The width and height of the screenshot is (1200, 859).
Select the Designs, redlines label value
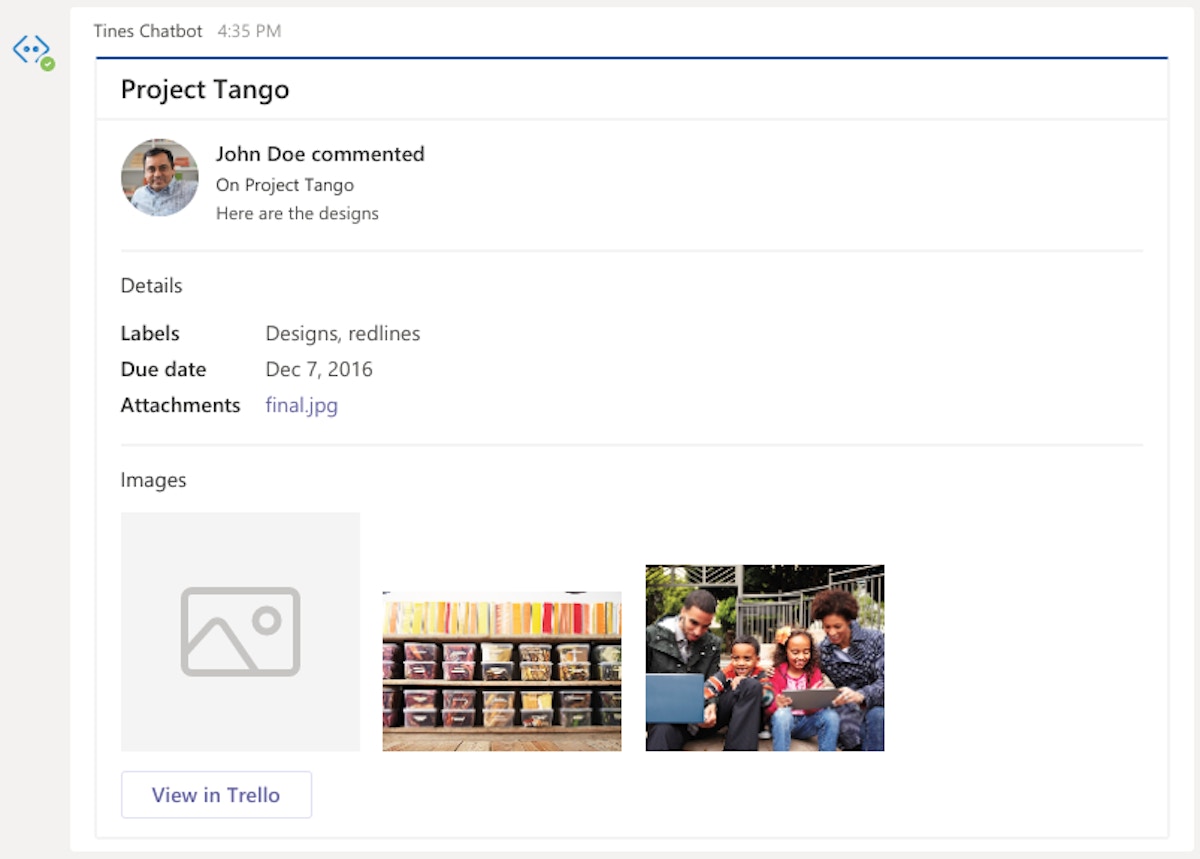[343, 333]
